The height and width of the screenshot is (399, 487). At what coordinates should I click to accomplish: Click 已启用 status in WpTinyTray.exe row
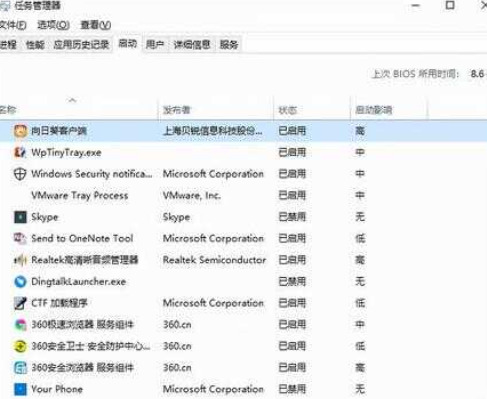tap(292, 153)
